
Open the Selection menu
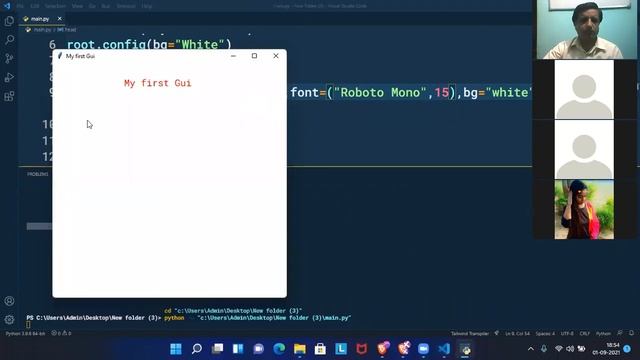pyautogui.click(x=55, y=6)
